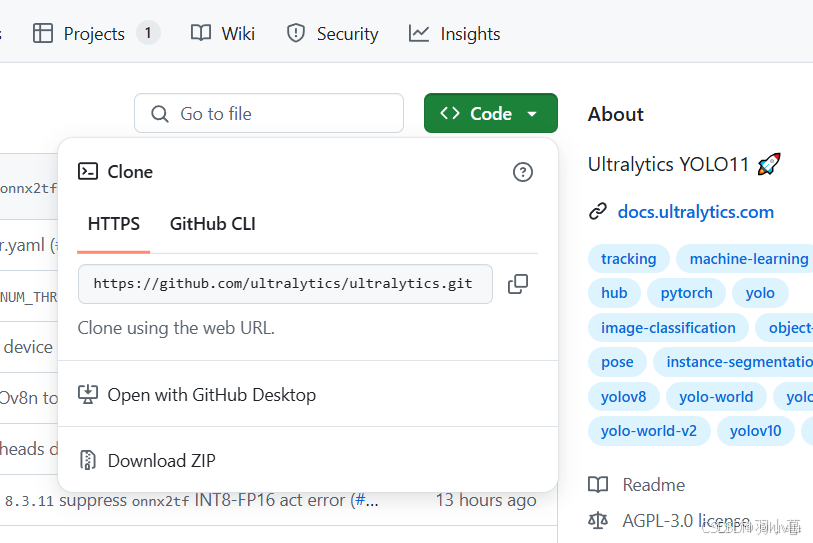The height and width of the screenshot is (543, 813).
Task: Collapse the green Code dropdown button
Action: point(490,113)
